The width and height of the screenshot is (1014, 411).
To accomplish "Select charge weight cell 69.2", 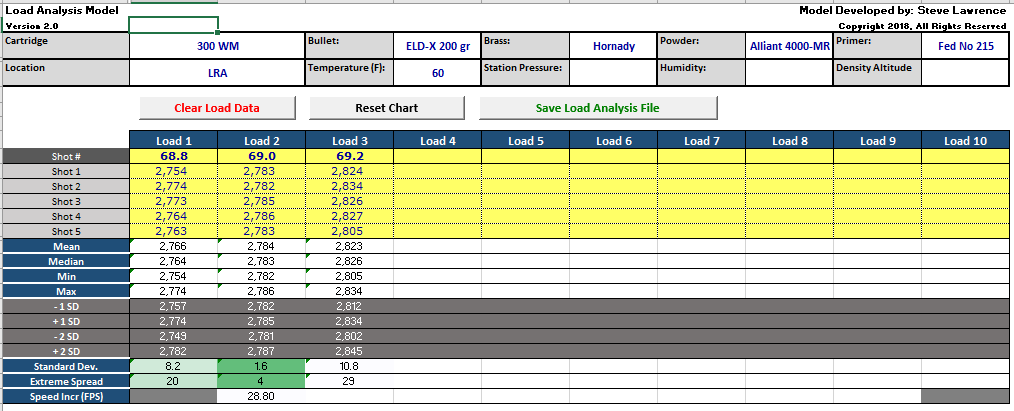I will coord(350,156).
